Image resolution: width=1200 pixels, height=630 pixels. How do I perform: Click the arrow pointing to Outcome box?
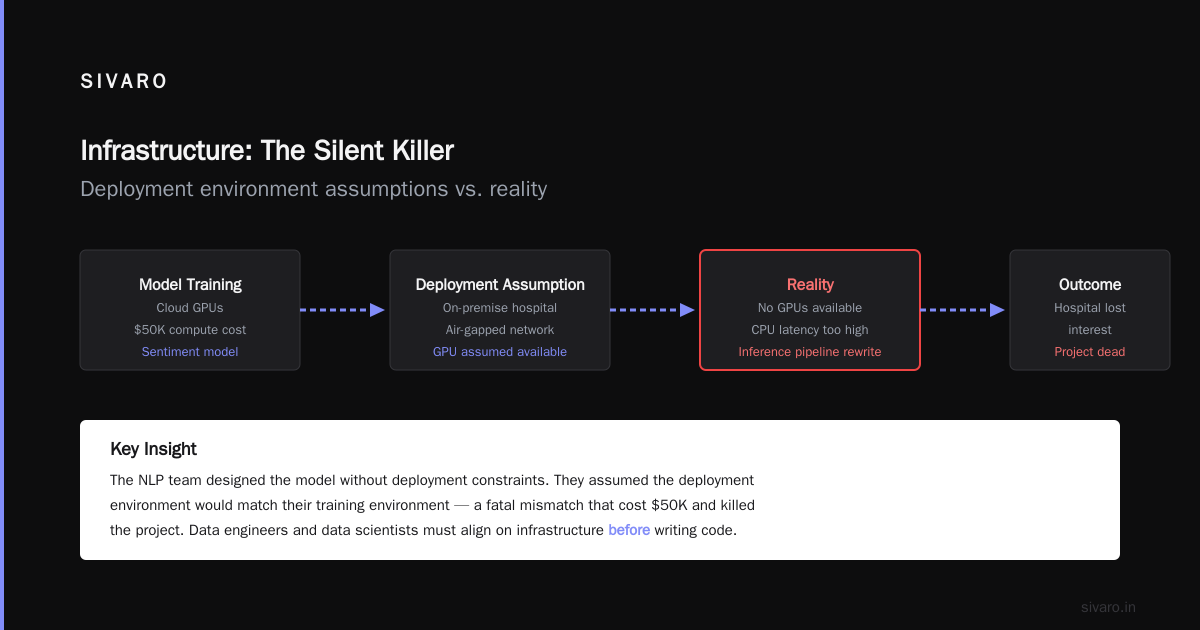(x=963, y=310)
